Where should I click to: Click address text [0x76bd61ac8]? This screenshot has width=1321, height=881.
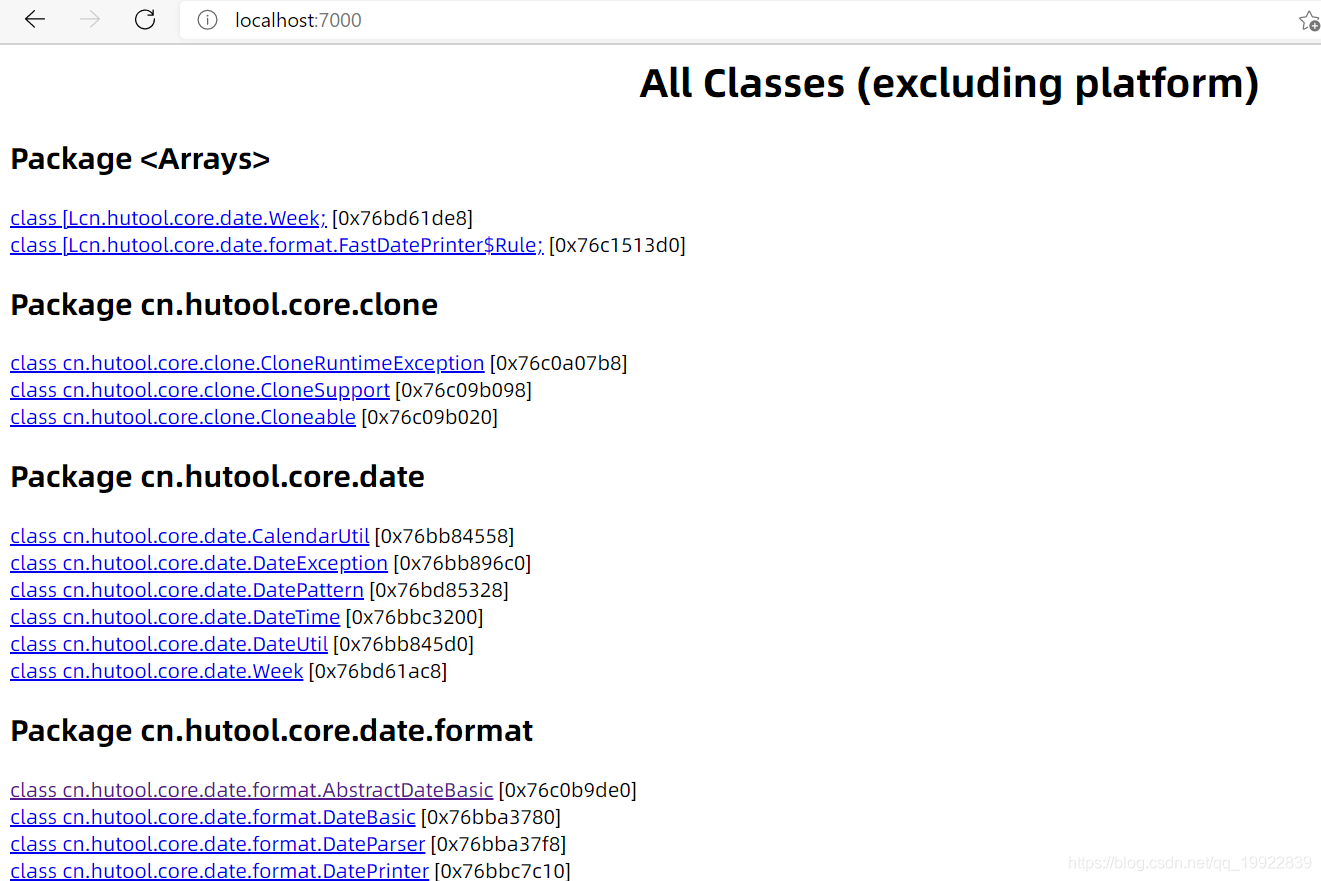(377, 671)
